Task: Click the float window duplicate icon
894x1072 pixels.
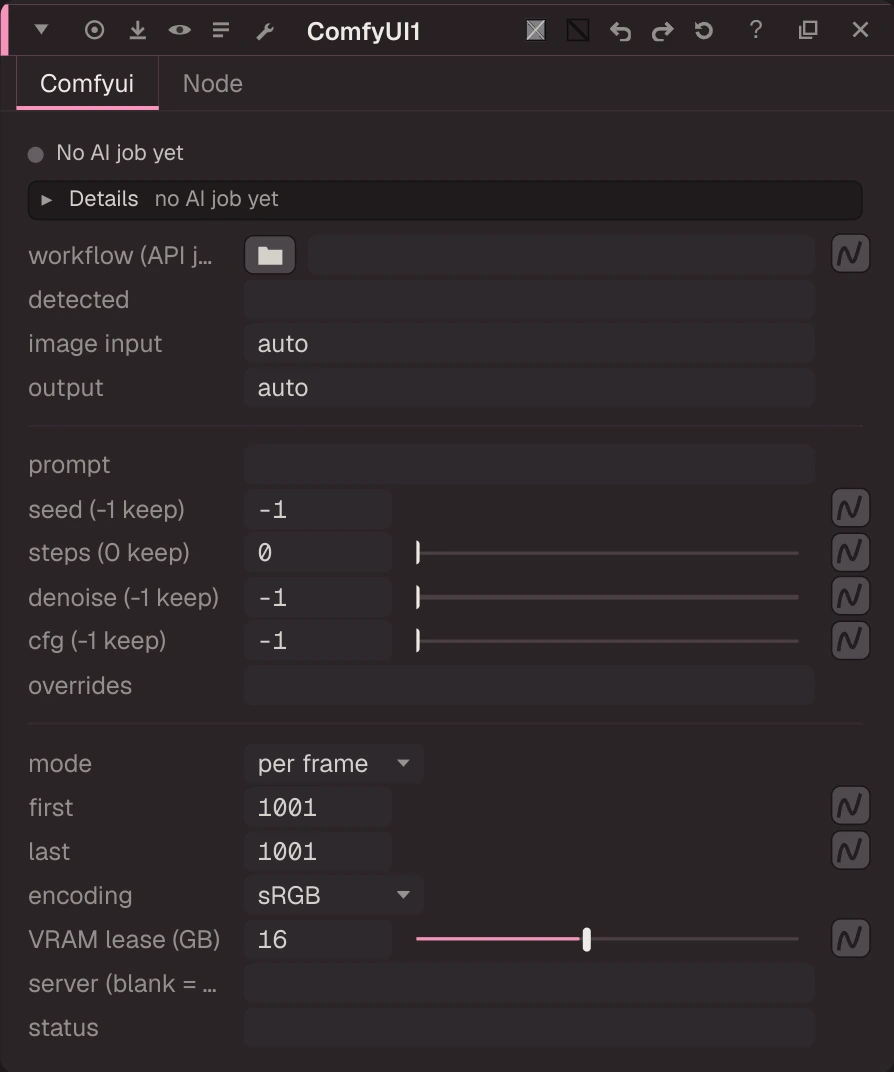Action: coord(808,30)
